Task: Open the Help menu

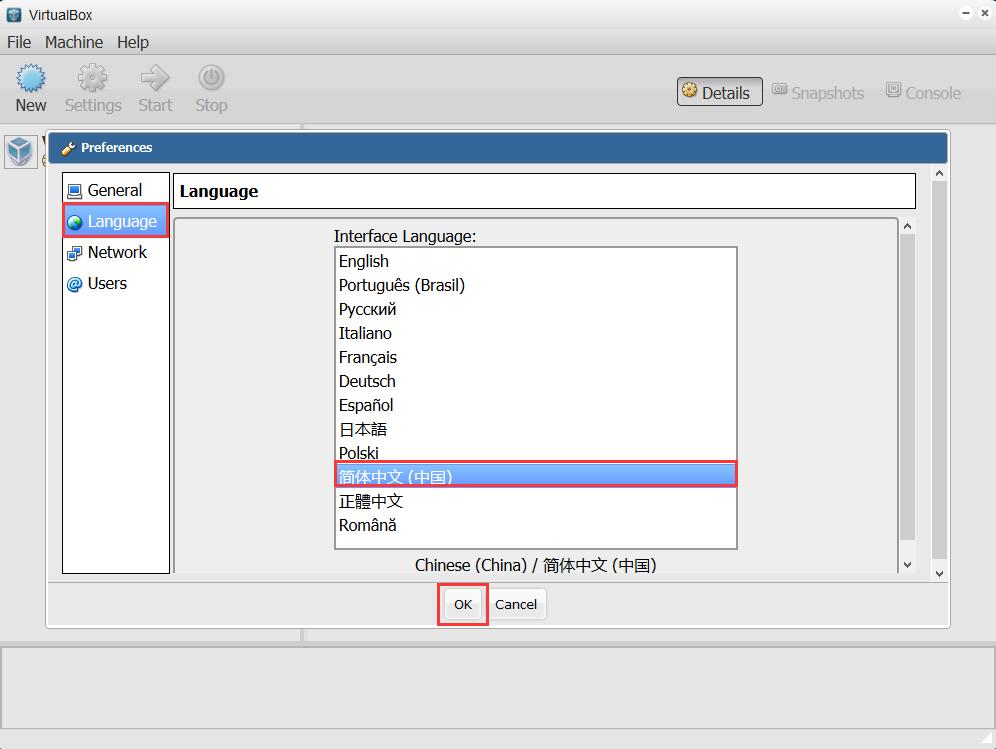Action: click(133, 42)
